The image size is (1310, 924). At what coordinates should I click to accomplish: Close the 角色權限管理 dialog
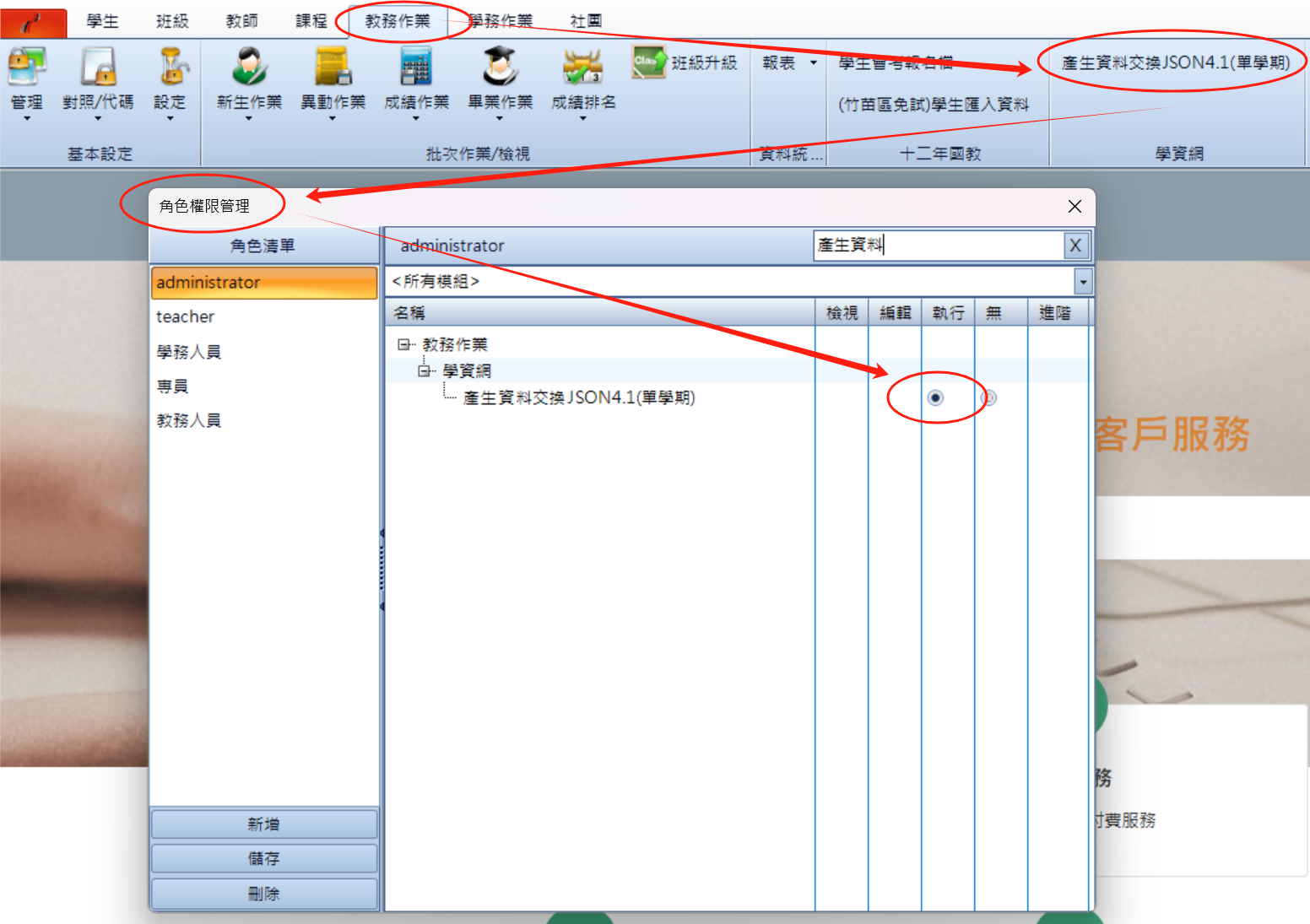tap(1075, 207)
